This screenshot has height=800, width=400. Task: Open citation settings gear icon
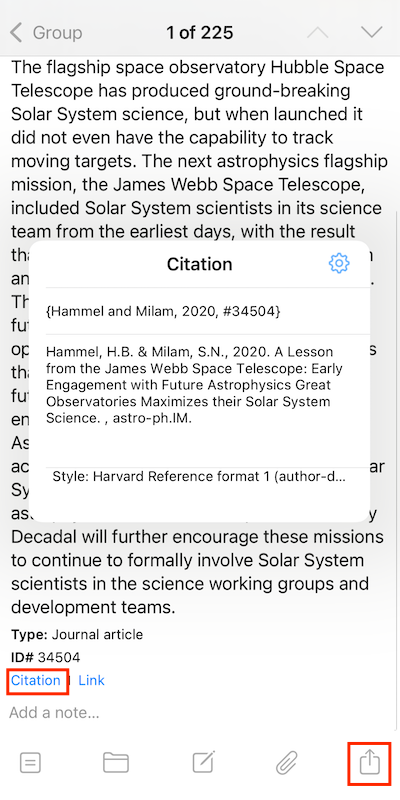[x=339, y=263]
